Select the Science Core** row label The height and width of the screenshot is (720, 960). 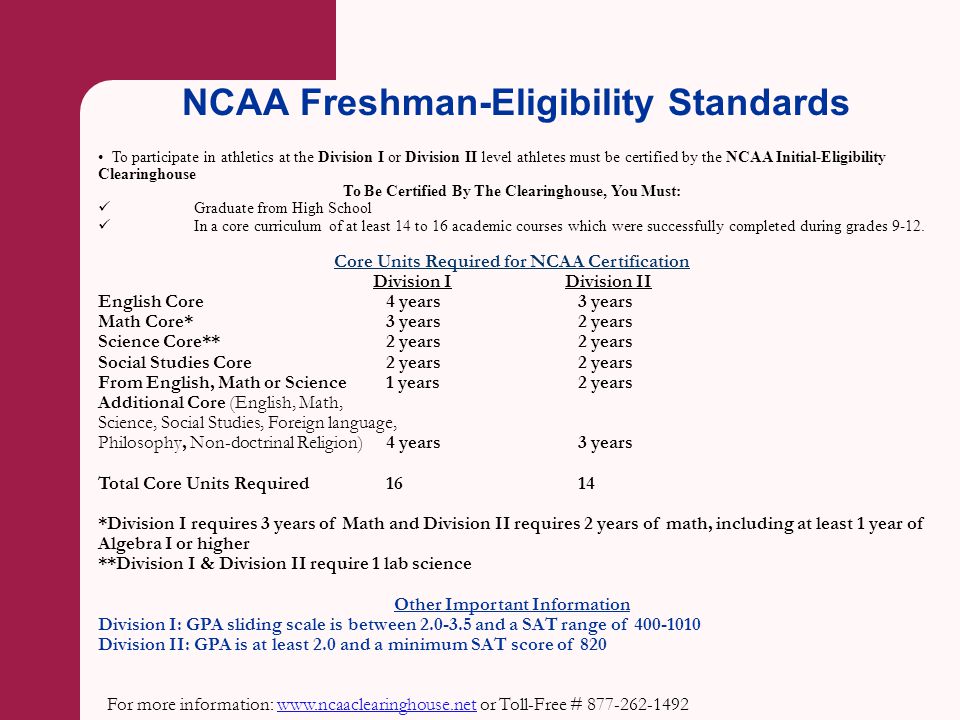(x=159, y=342)
